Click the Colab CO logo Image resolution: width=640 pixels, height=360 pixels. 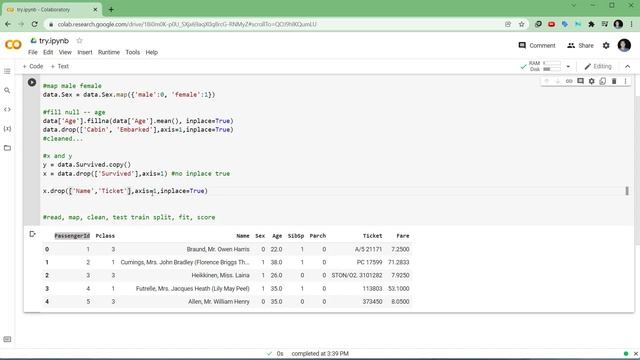coord(13,44)
